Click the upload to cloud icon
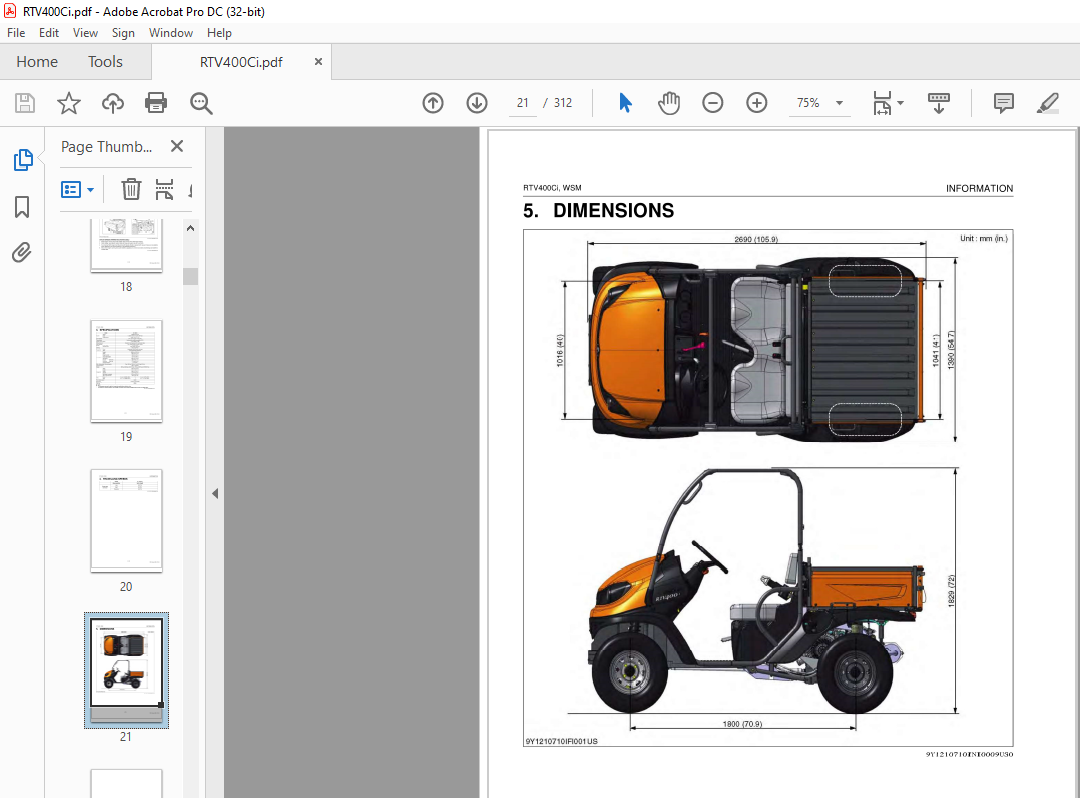The image size is (1080, 798). tap(113, 103)
